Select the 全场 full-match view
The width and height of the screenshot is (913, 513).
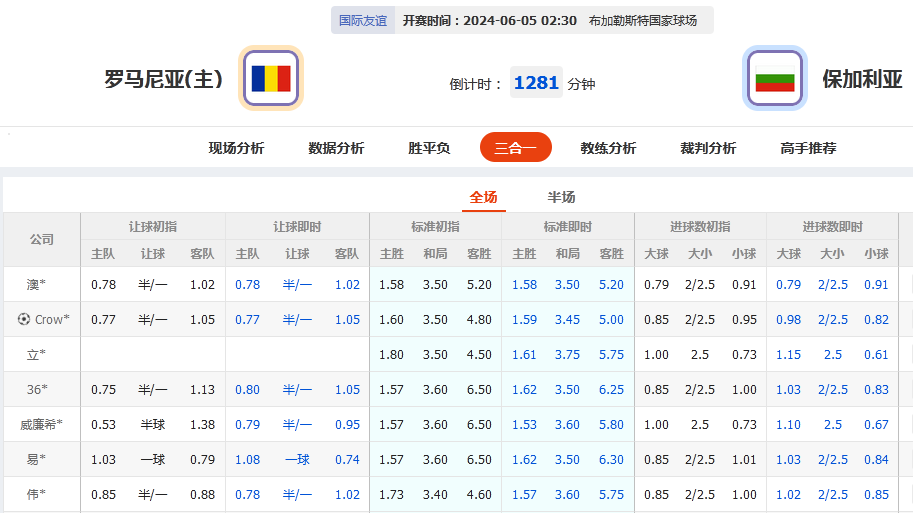[483, 197]
